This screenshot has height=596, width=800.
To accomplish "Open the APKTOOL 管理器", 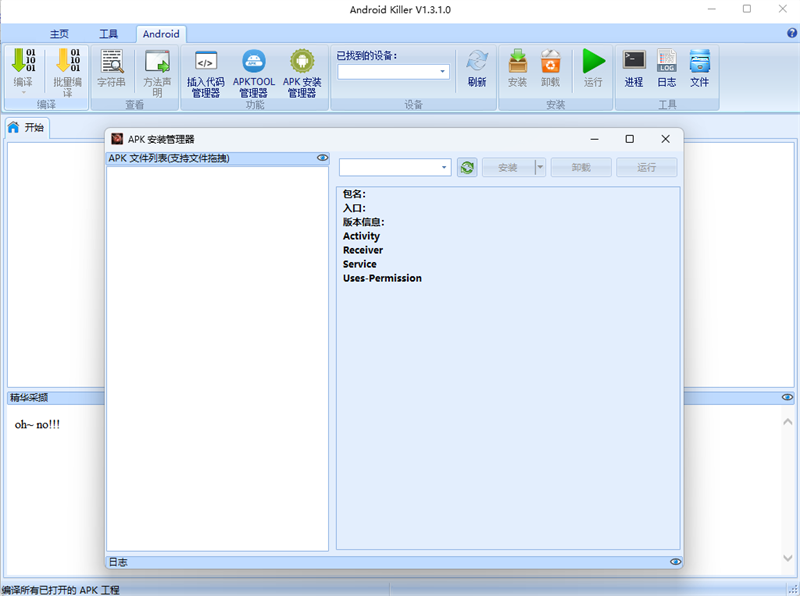I will pyautogui.click(x=254, y=73).
